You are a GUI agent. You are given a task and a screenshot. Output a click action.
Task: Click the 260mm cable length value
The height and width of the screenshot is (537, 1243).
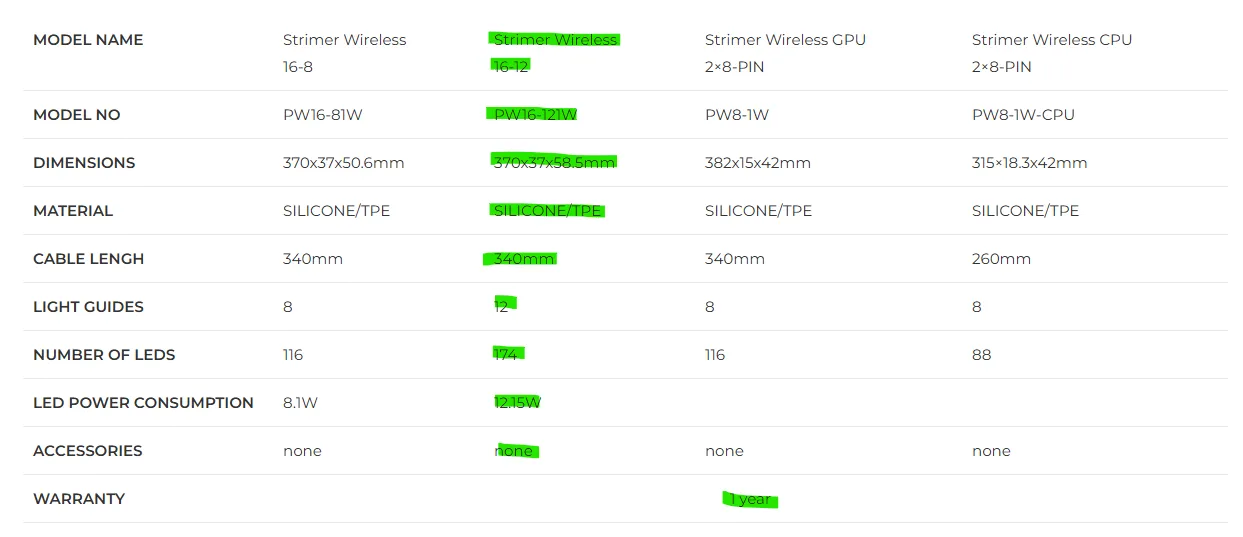1001,259
